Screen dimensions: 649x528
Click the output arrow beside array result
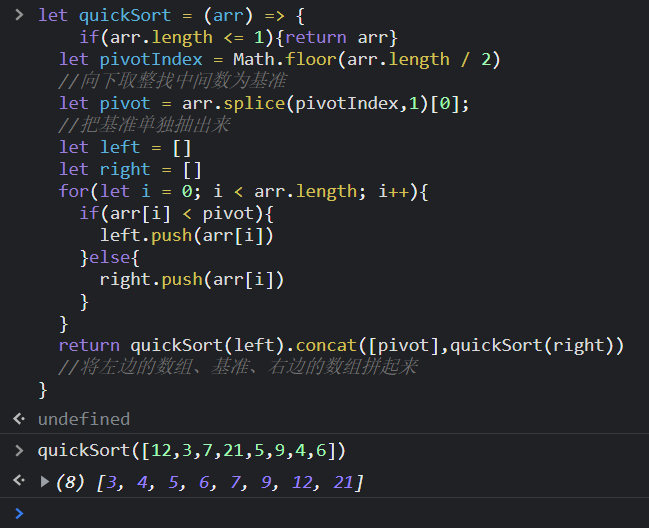tap(19, 480)
